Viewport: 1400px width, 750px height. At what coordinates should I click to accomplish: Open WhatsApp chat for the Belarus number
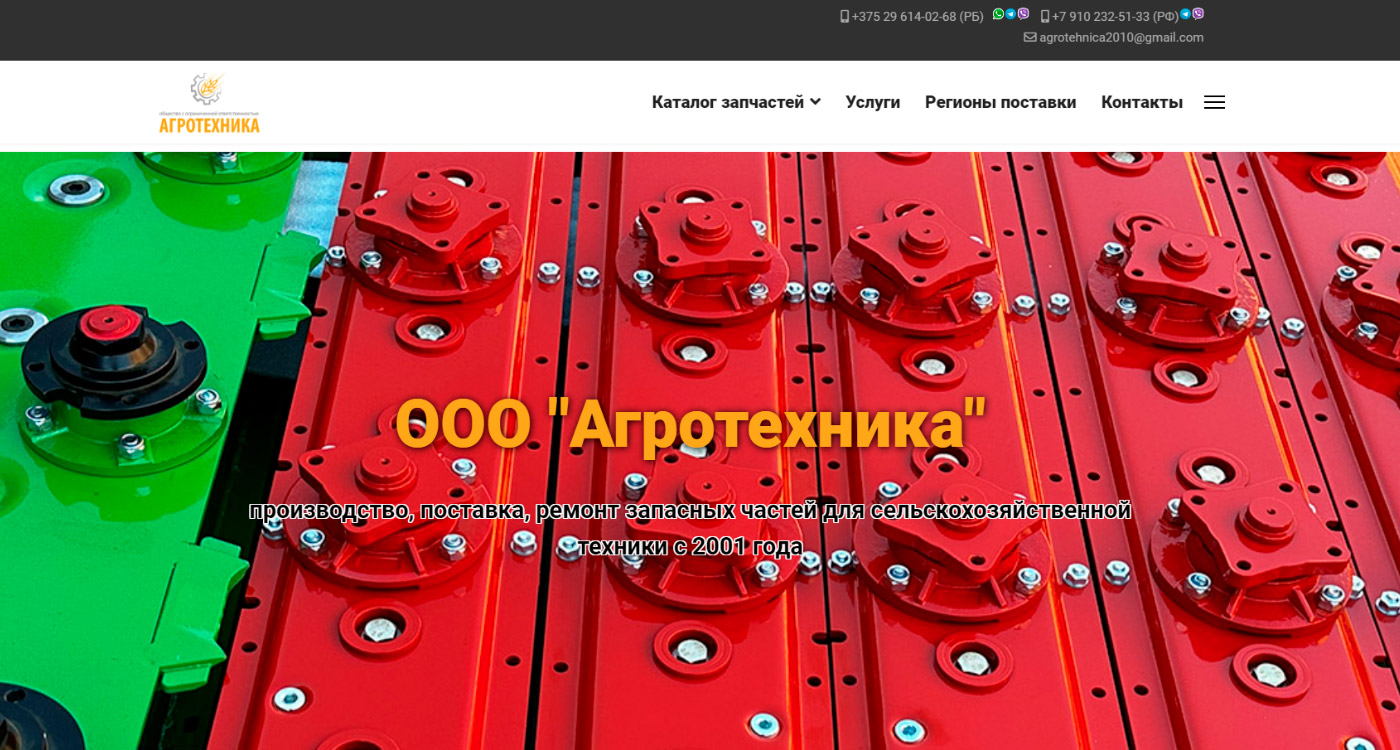(x=998, y=14)
